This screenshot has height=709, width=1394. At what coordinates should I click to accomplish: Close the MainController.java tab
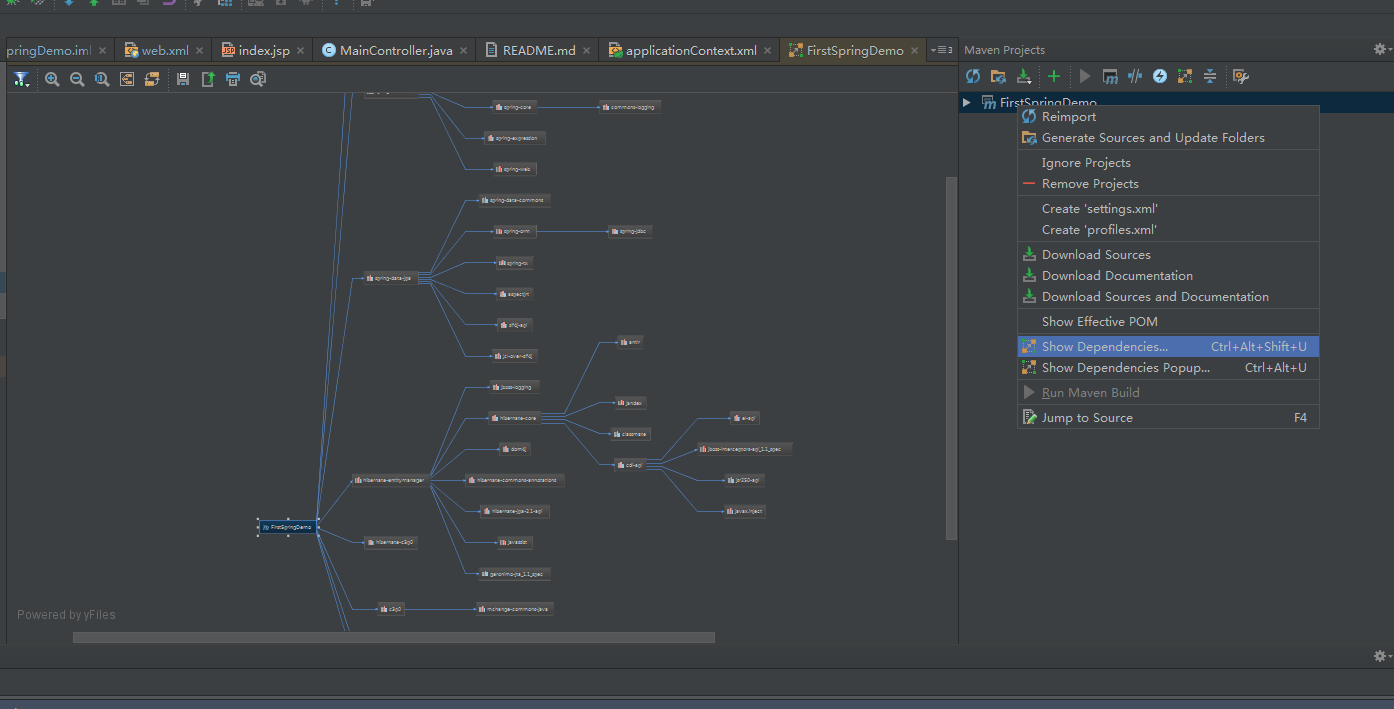point(464,50)
